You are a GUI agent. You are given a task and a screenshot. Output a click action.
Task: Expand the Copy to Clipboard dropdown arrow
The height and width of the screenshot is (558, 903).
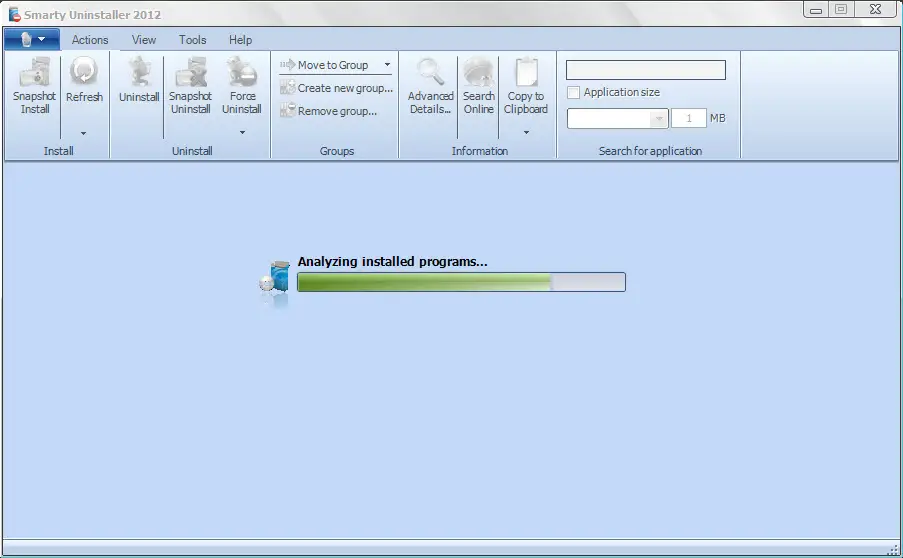526,132
